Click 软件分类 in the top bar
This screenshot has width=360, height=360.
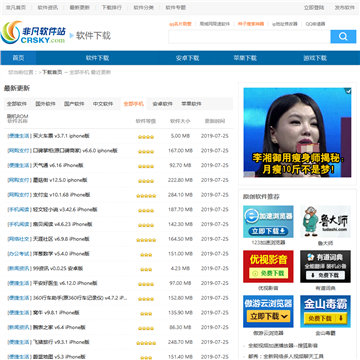coord(144,7)
